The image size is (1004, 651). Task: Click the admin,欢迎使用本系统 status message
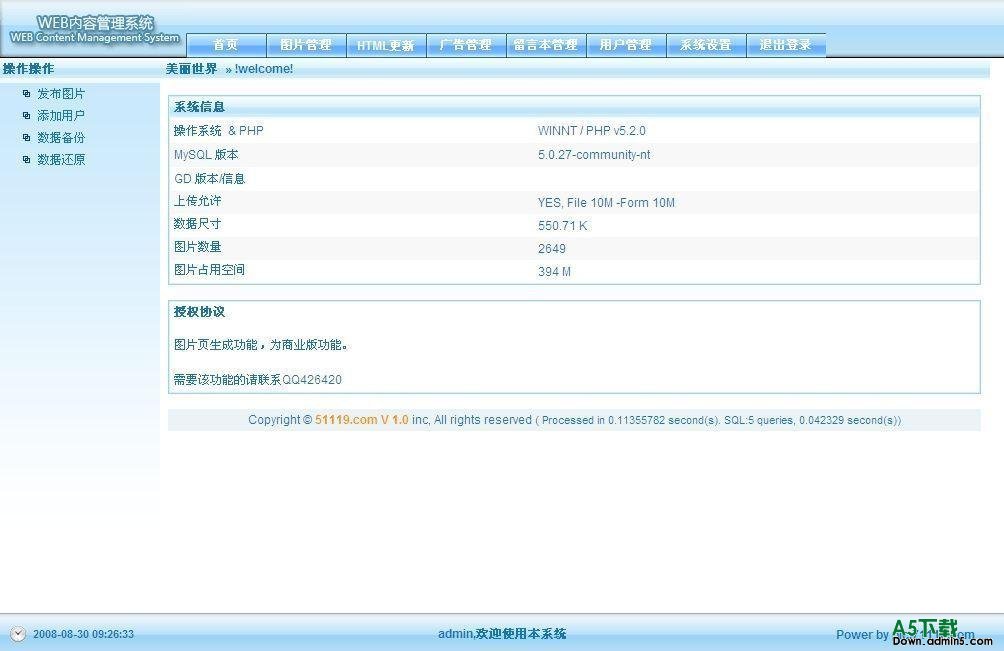coord(502,634)
